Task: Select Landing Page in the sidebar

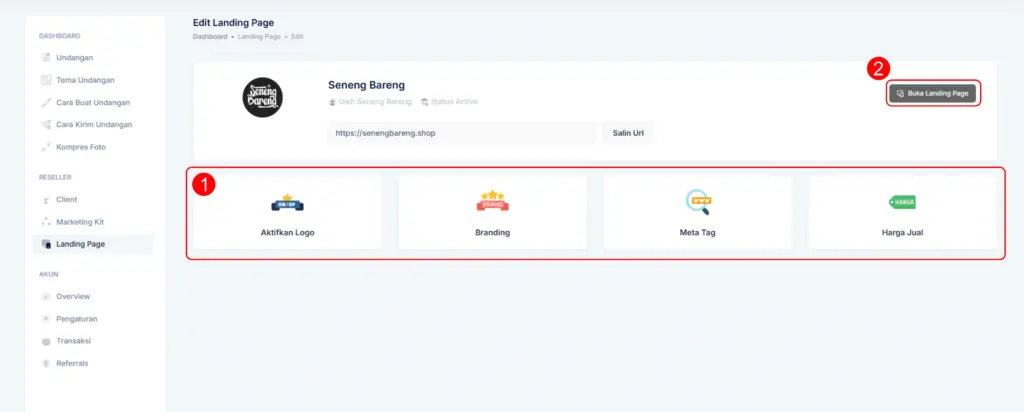Action: 80,244
